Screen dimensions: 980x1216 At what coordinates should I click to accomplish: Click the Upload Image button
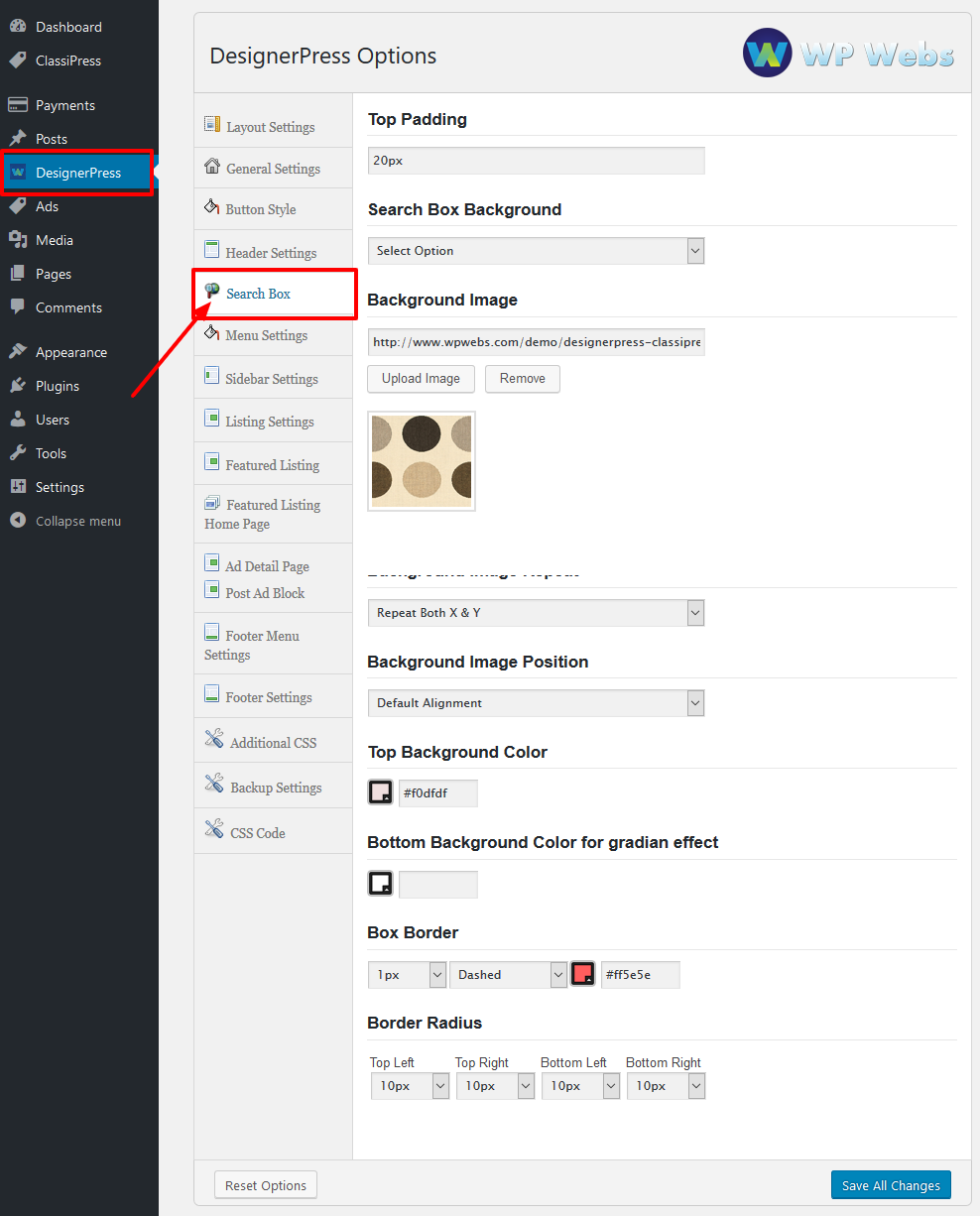(421, 379)
